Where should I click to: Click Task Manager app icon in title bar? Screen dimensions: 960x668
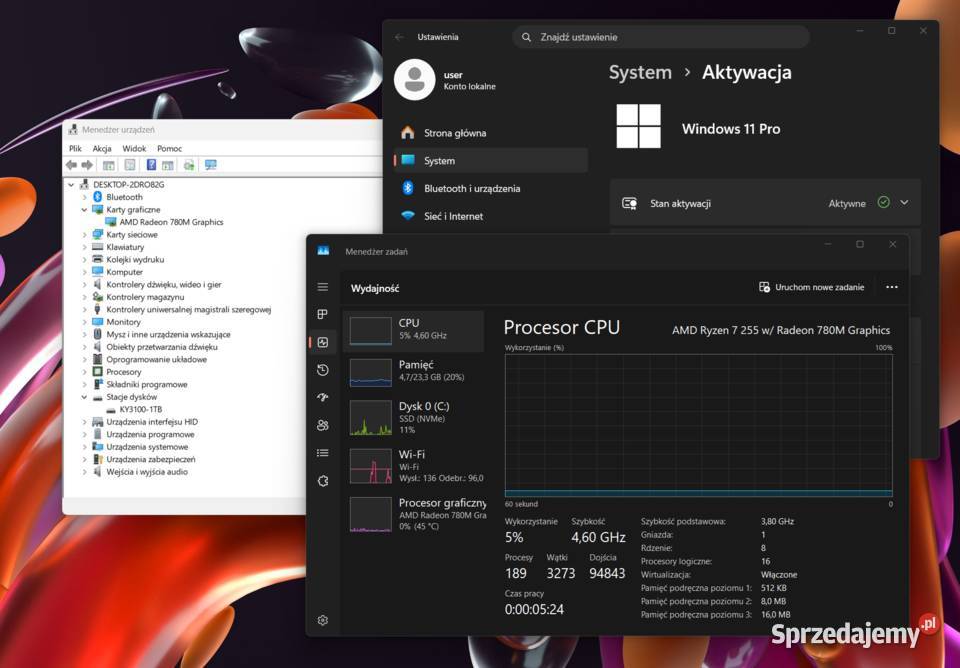(x=323, y=251)
